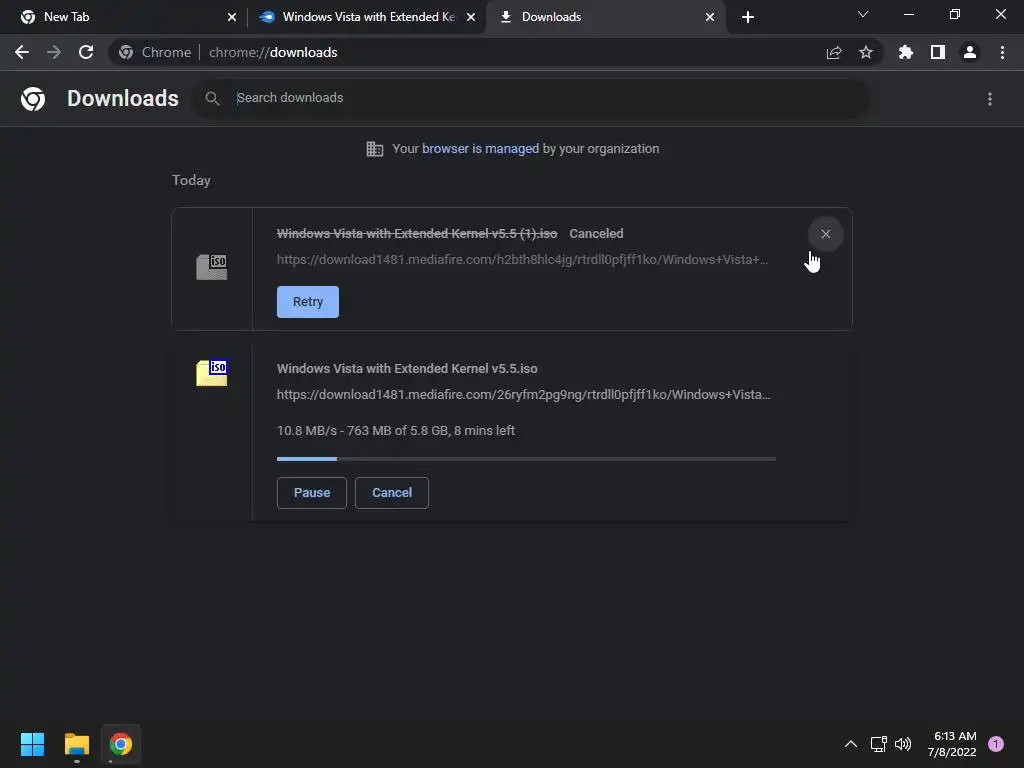1024x768 pixels.
Task: Toggle the side panel icon
Action: 938,52
